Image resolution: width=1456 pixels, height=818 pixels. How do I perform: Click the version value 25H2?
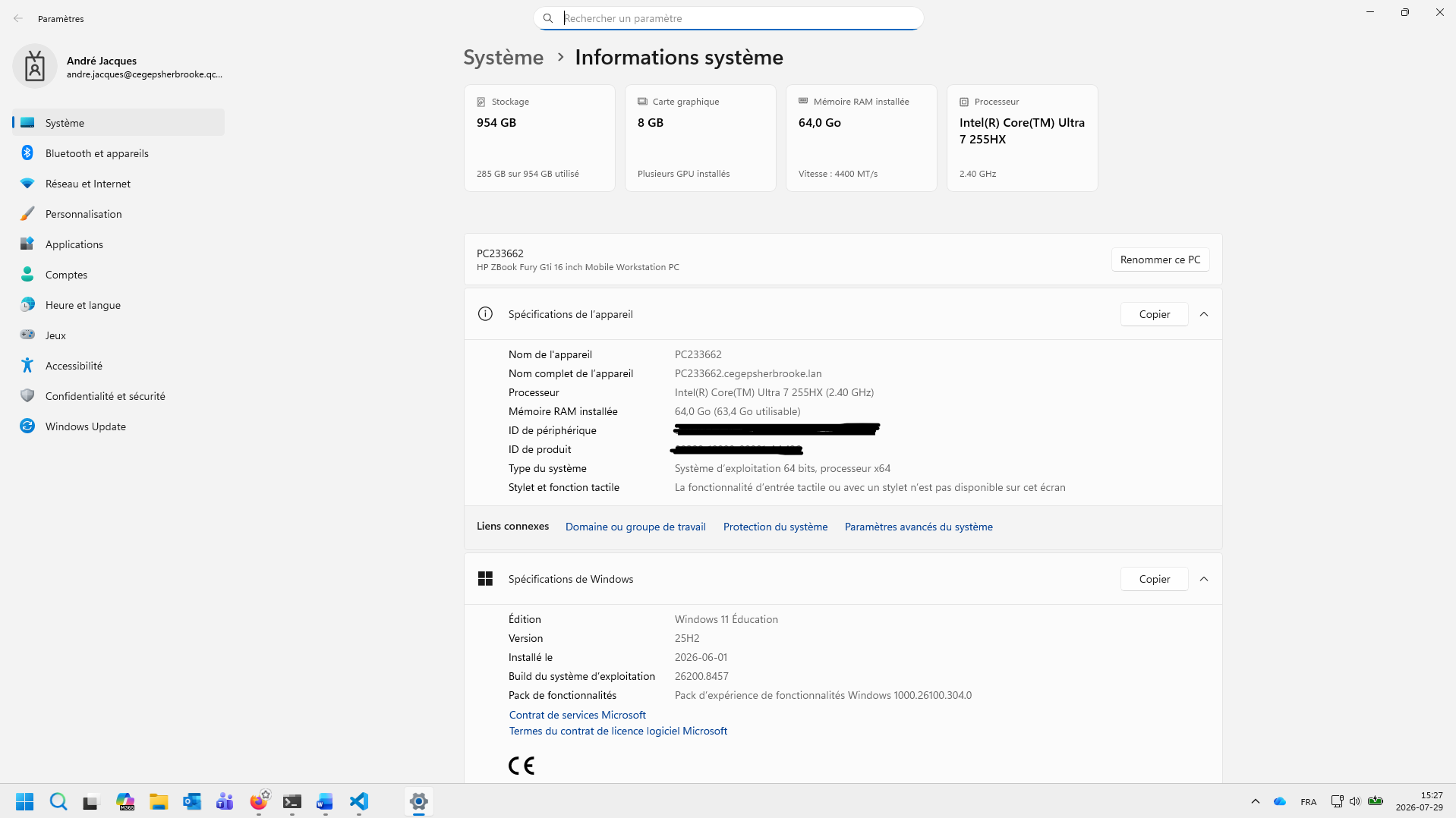pyautogui.click(x=687, y=638)
